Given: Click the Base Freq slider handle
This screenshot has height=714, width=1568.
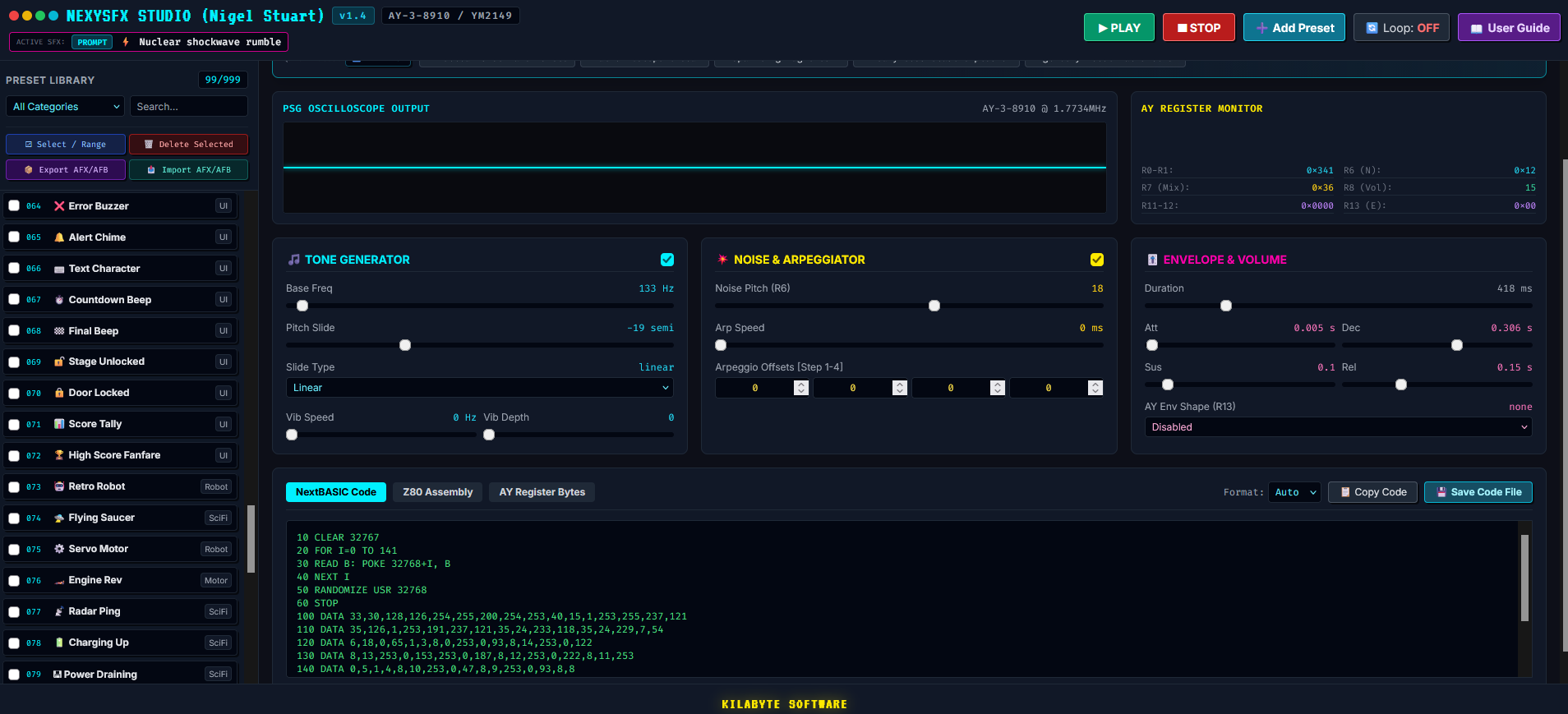Looking at the screenshot, I should (x=302, y=306).
